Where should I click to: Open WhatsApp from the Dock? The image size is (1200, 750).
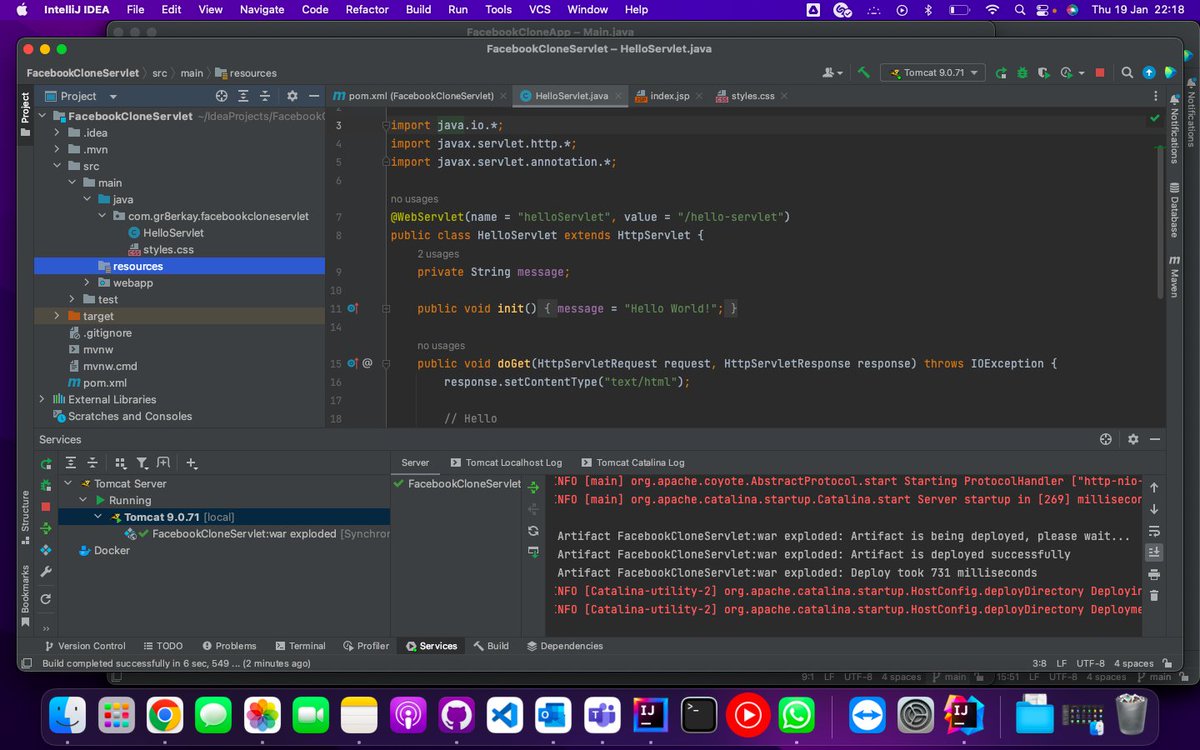point(797,714)
